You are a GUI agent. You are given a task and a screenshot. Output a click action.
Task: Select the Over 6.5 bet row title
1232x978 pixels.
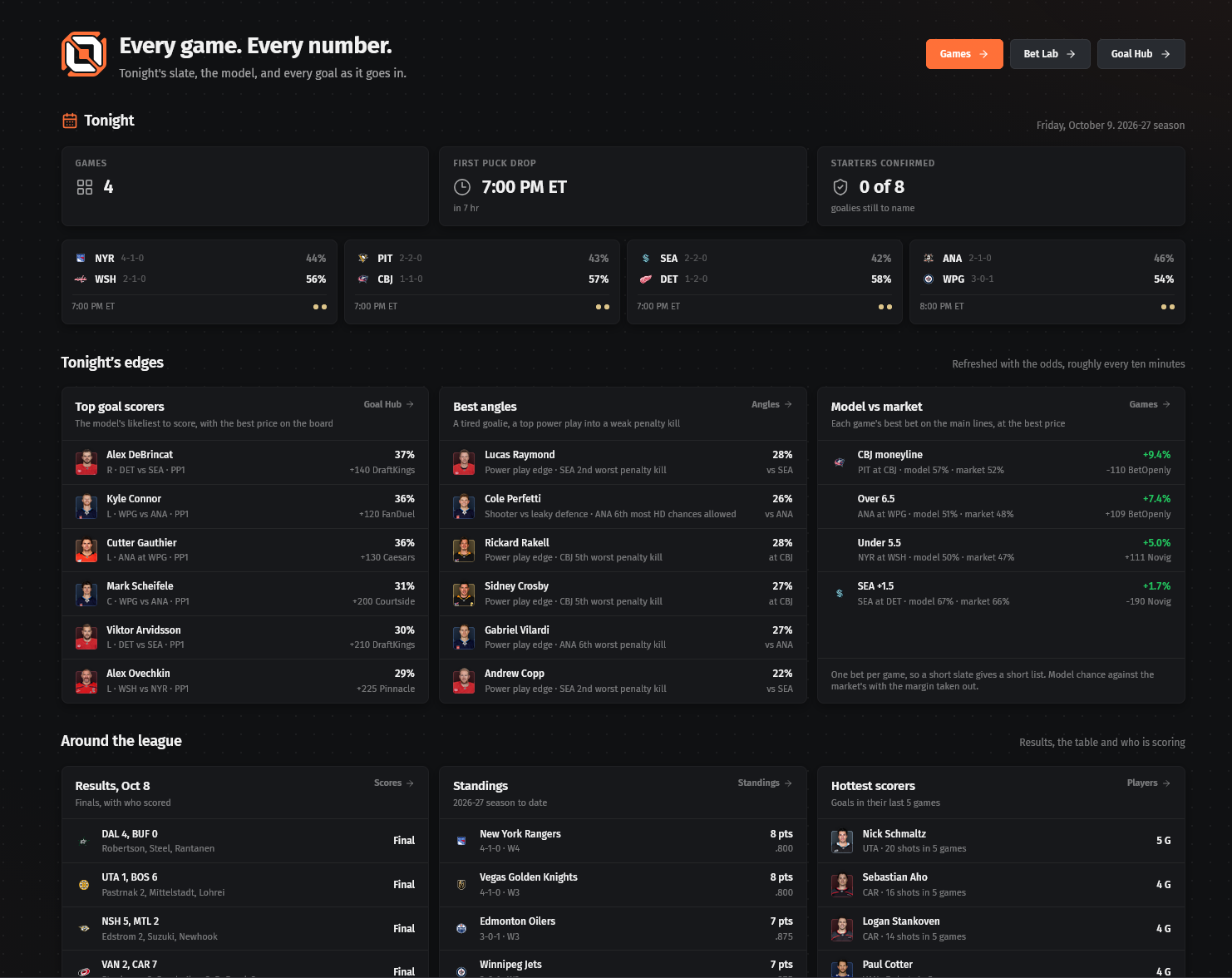point(876,499)
